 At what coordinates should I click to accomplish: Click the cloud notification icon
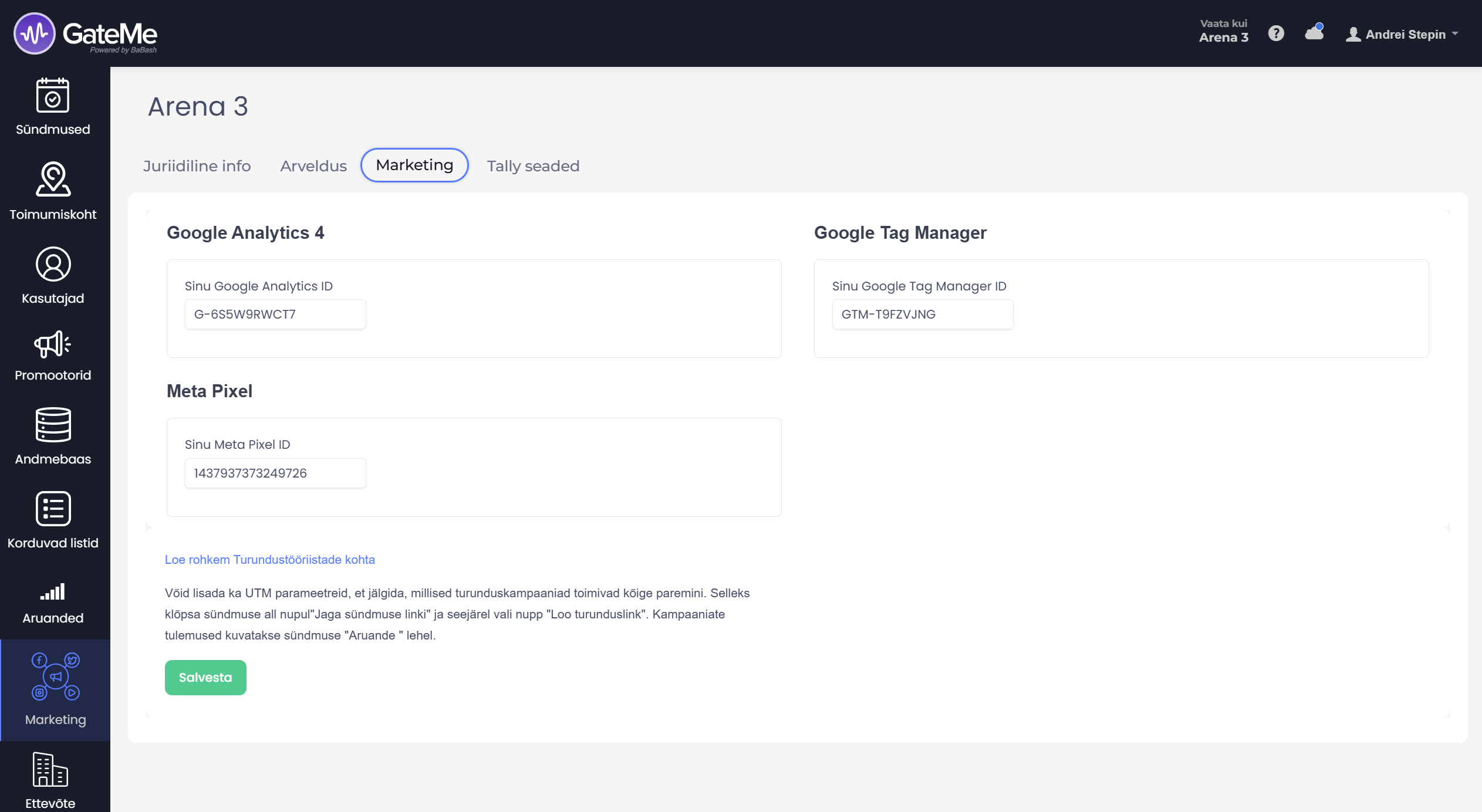pyautogui.click(x=1314, y=32)
